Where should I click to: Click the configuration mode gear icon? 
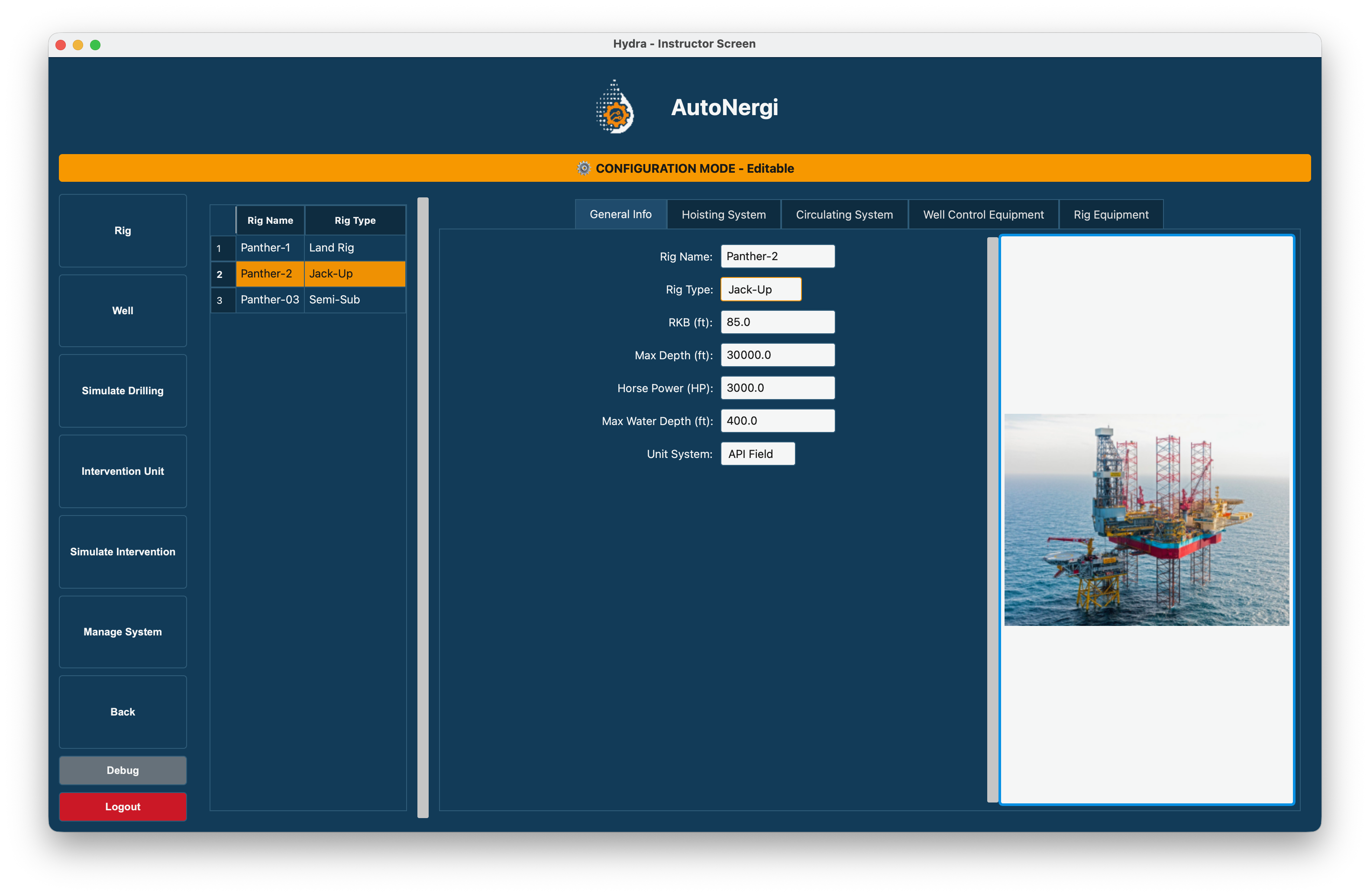pyautogui.click(x=584, y=168)
